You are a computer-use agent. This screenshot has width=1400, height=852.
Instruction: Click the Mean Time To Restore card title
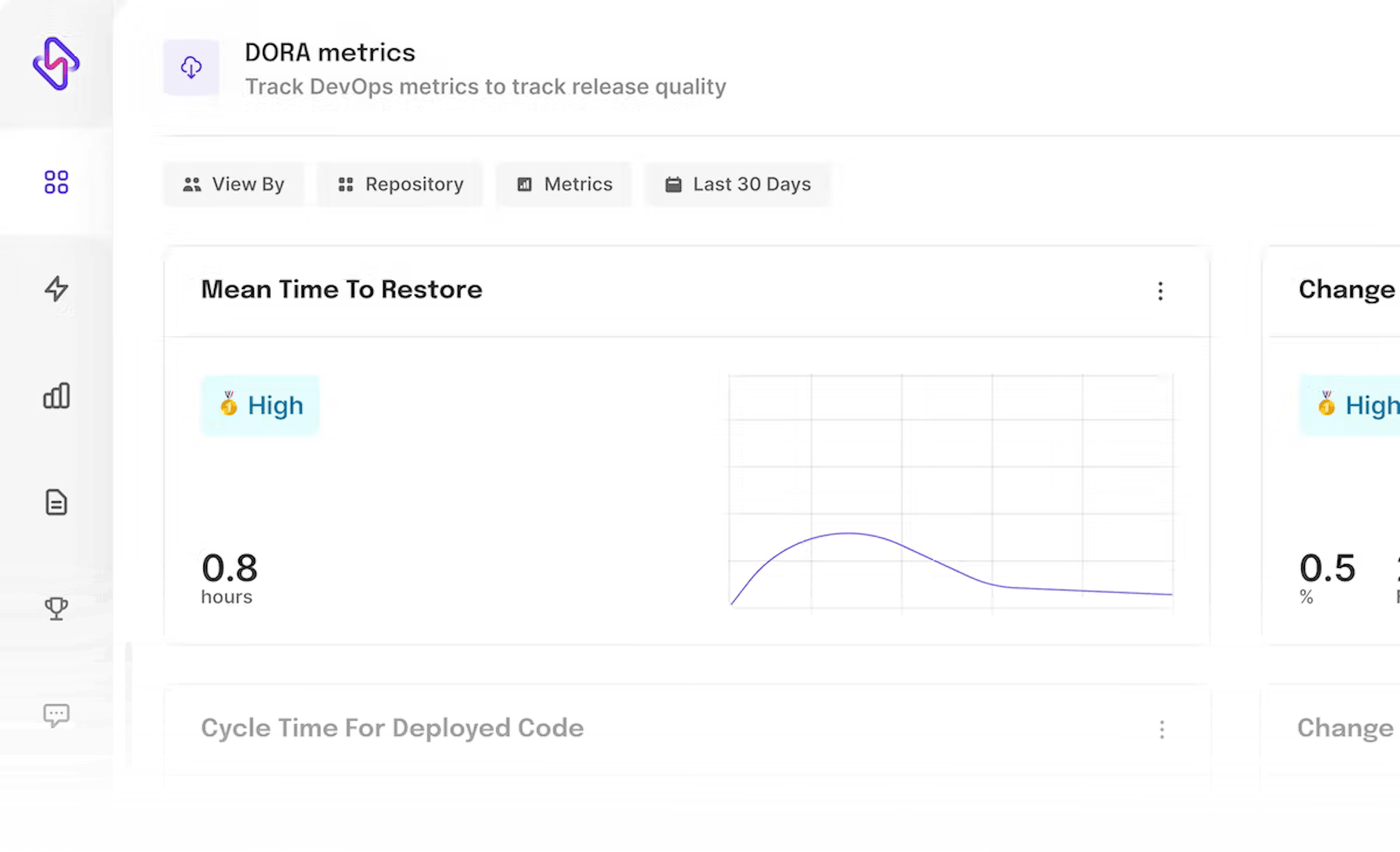pyautogui.click(x=342, y=289)
